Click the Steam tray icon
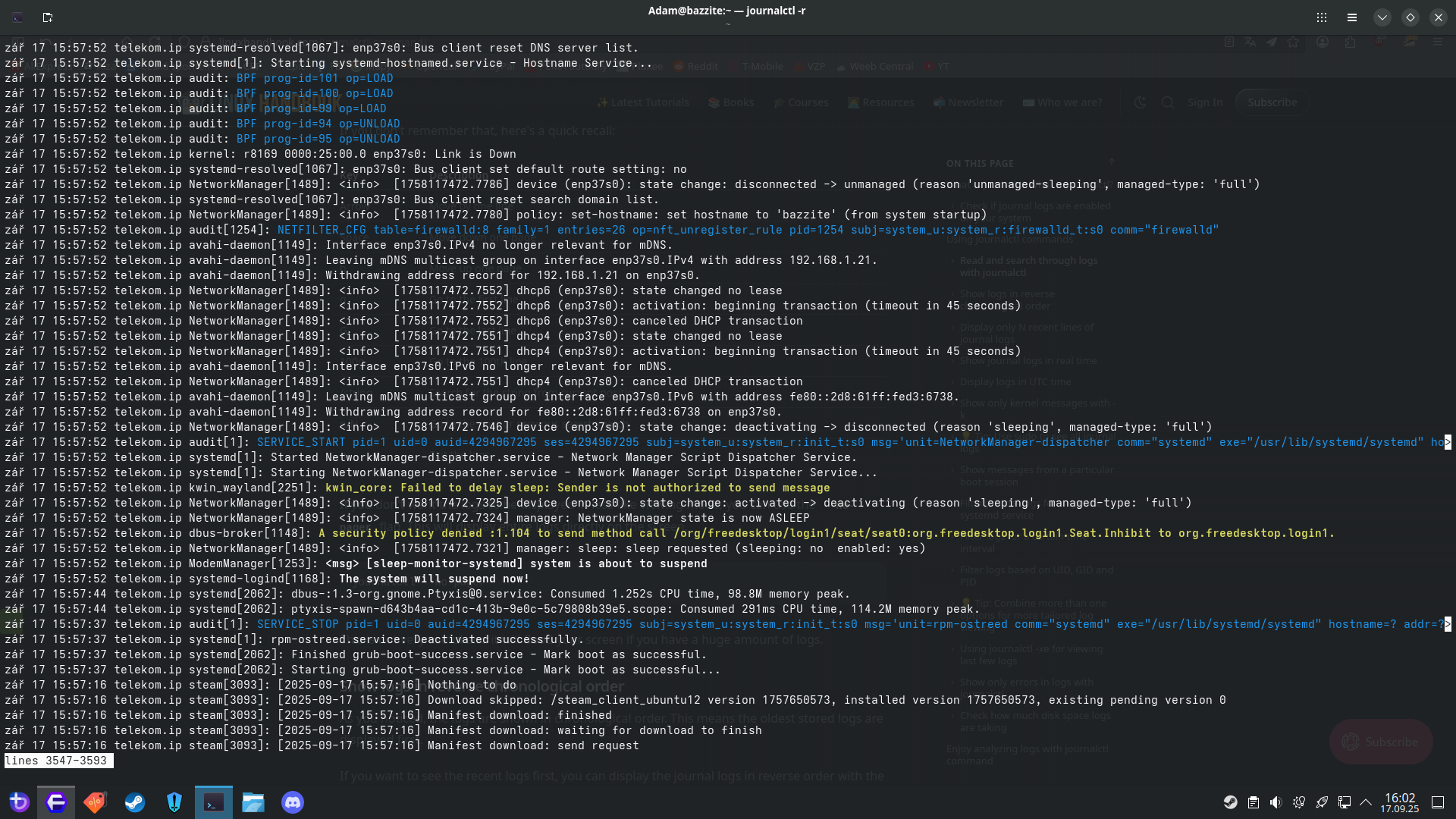The height and width of the screenshot is (819, 1456). point(1231,802)
